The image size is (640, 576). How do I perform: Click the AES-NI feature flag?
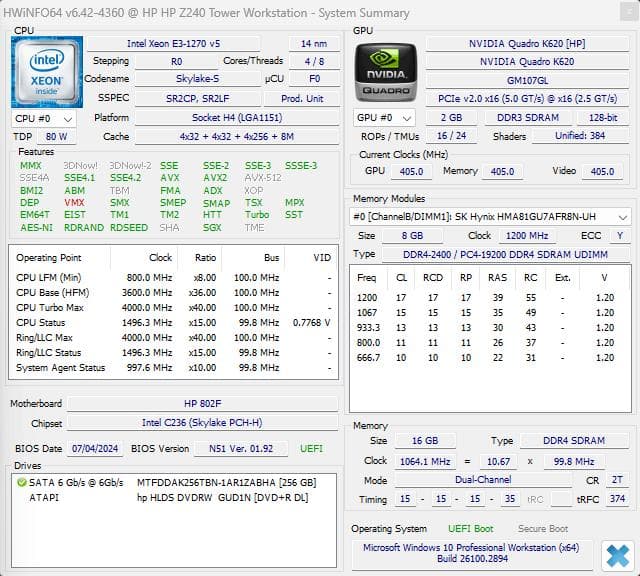[36, 227]
